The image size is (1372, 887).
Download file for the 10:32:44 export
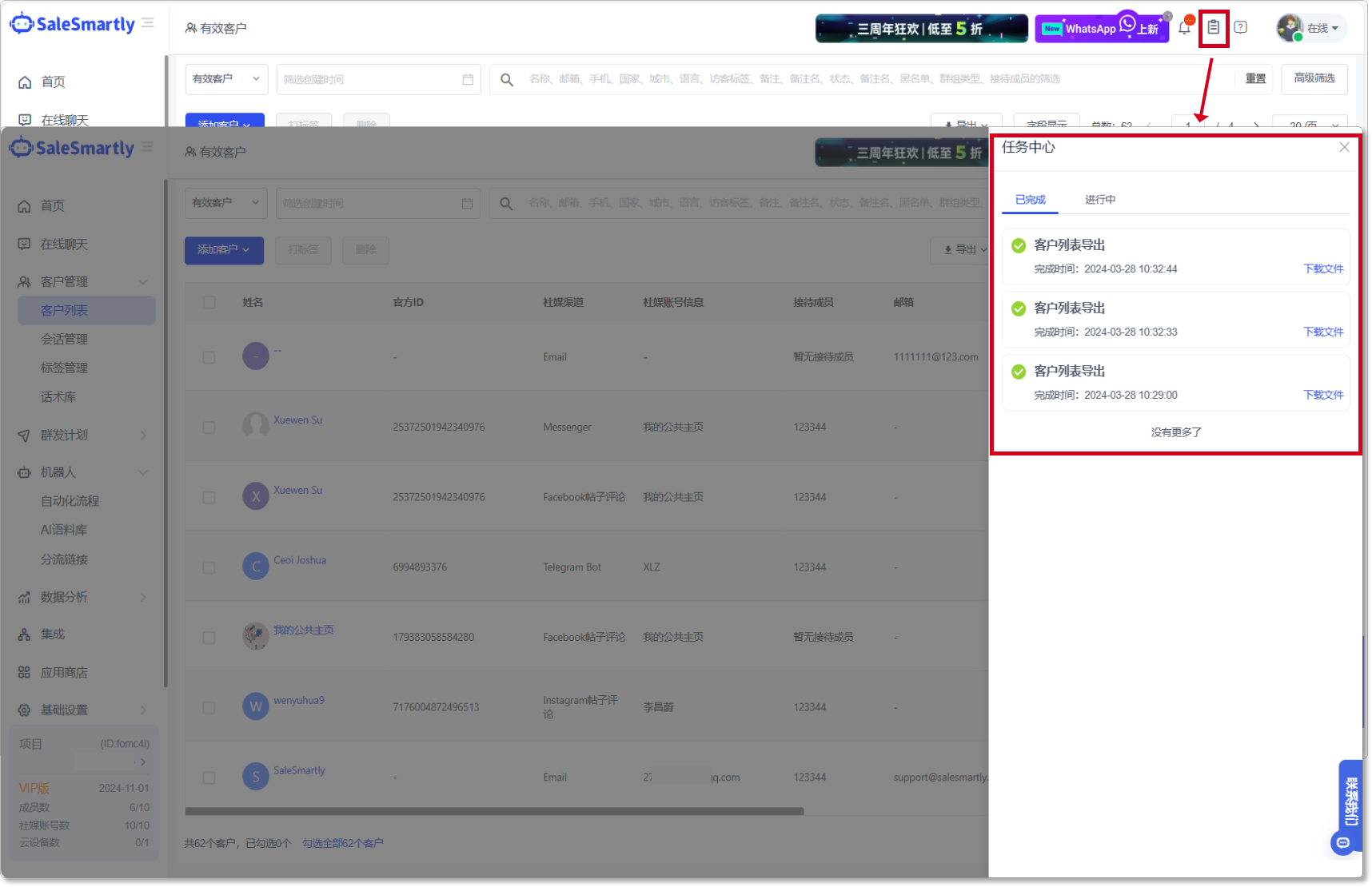1323,269
